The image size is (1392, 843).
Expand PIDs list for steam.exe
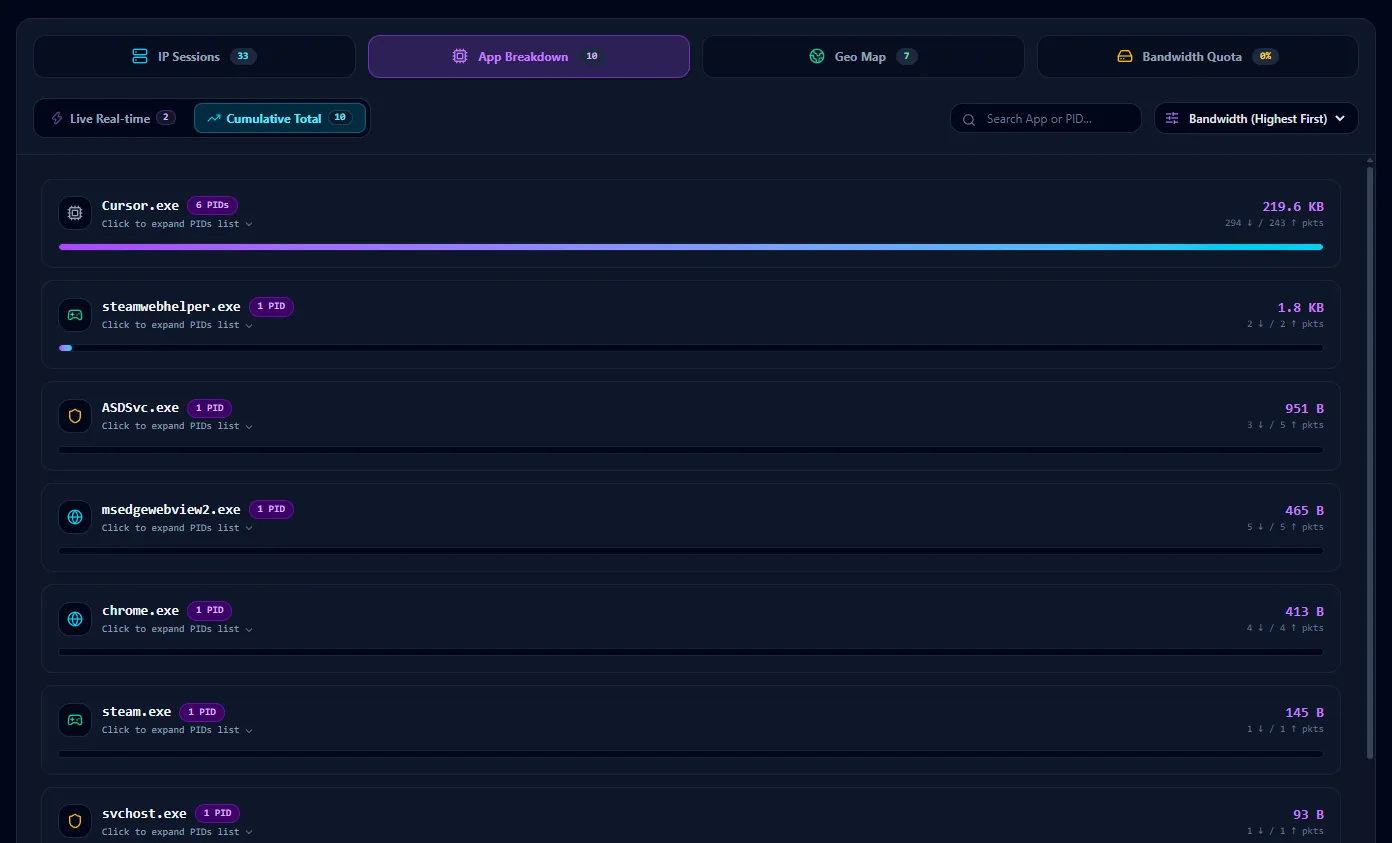click(x=177, y=730)
